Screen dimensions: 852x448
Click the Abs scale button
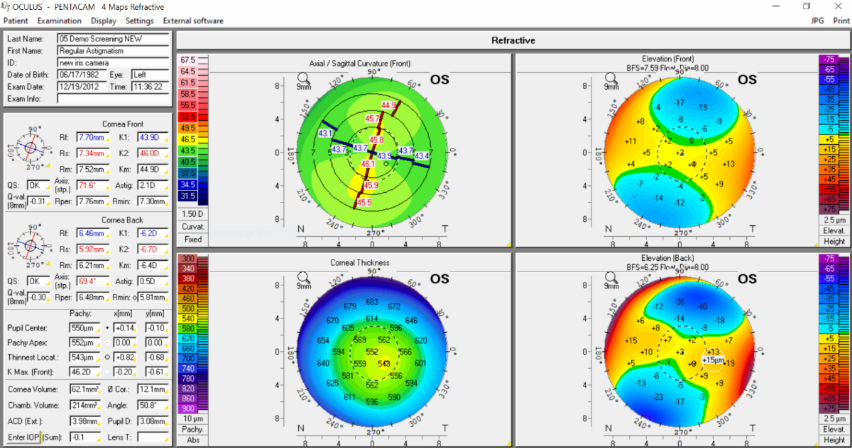pyautogui.click(x=192, y=440)
